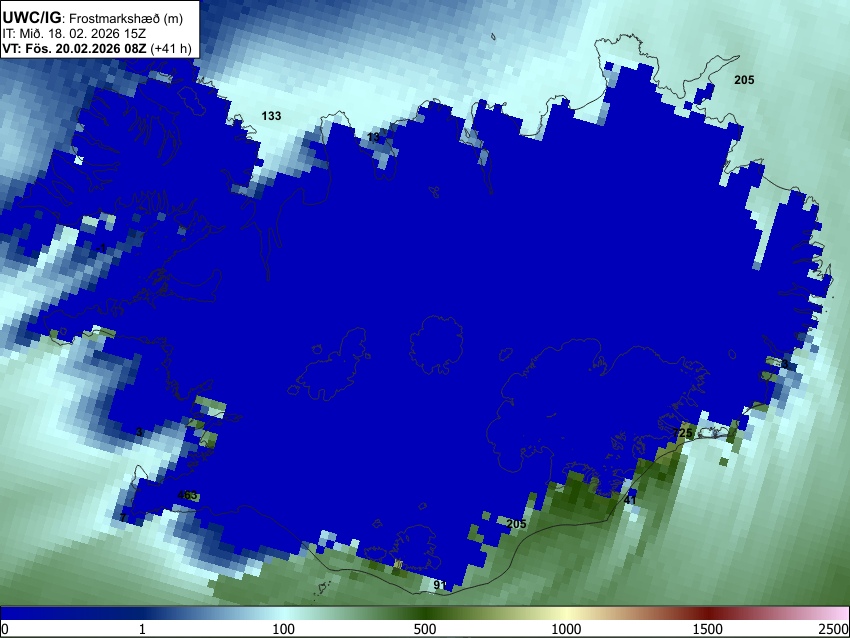Click the "500" tick label on the legend

(425, 629)
